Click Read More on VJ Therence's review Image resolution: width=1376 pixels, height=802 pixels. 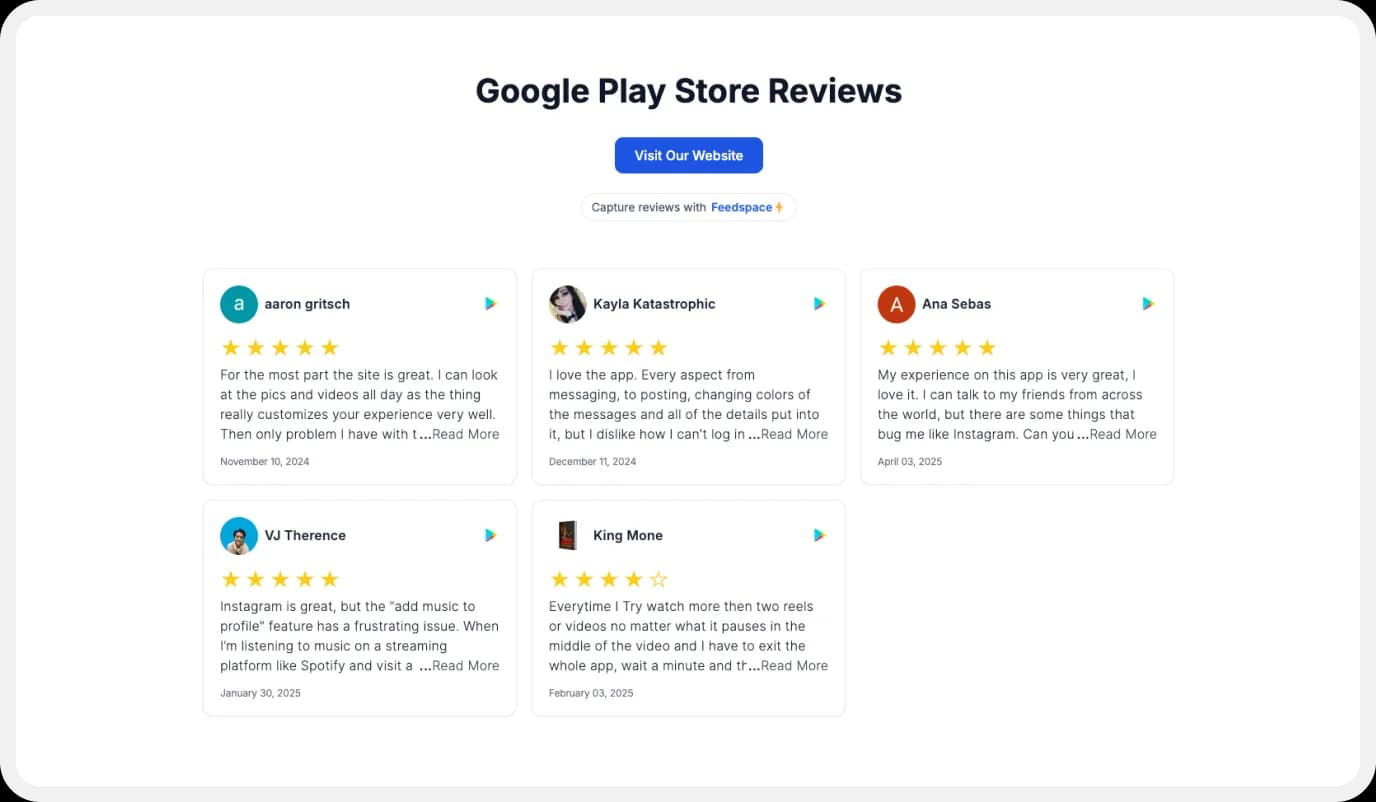coord(465,665)
